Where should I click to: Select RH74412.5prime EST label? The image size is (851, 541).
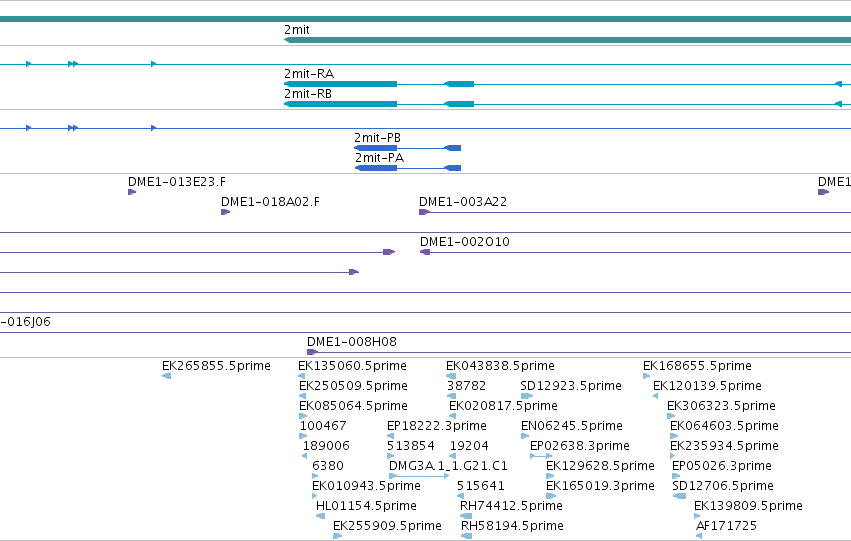coord(511,506)
